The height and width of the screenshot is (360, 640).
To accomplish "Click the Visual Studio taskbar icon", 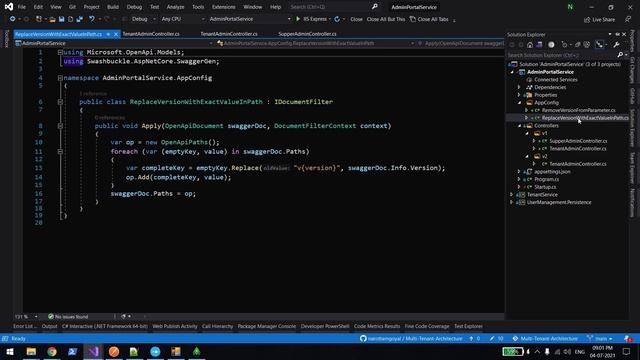I will click(93, 351).
